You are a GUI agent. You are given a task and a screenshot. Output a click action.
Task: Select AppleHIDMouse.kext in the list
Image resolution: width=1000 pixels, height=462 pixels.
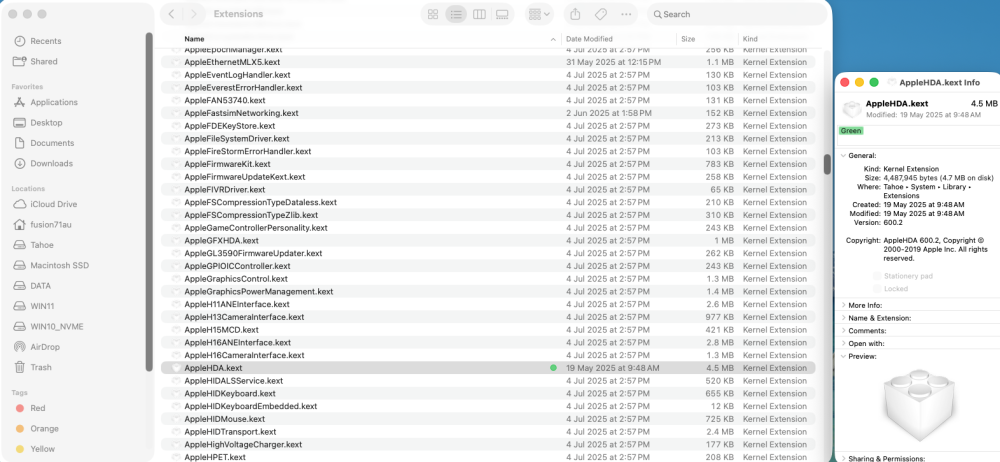tap(488, 419)
